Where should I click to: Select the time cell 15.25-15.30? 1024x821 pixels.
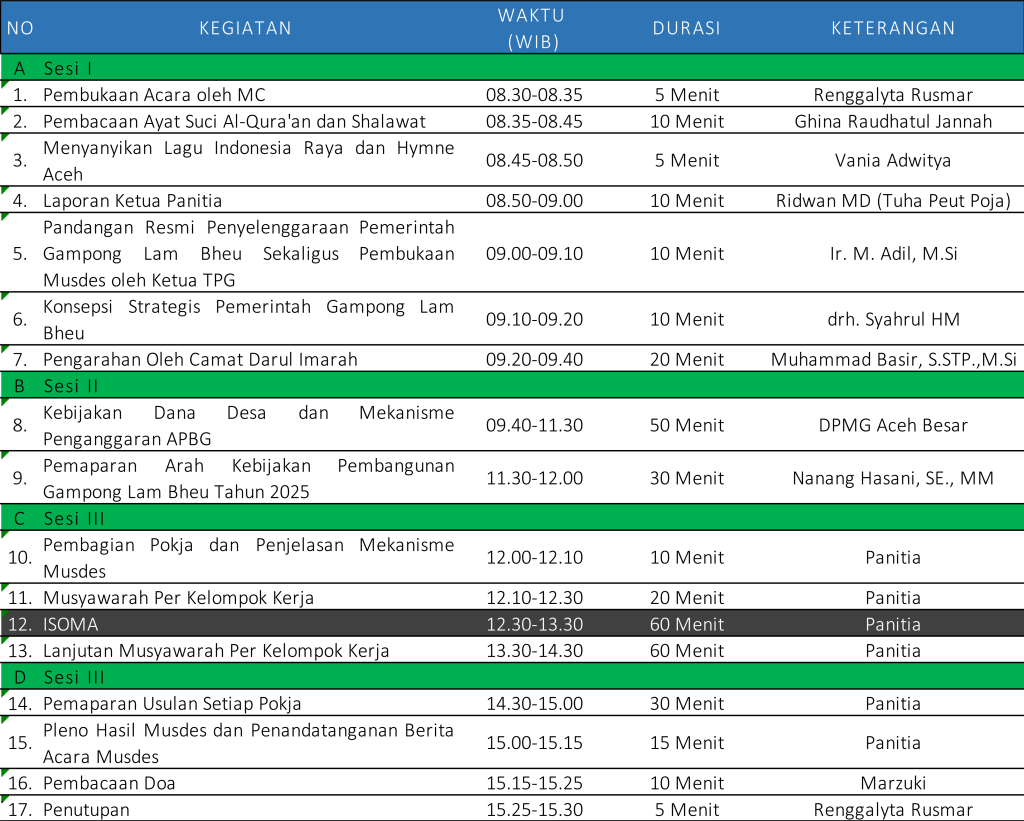[x=534, y=809]
